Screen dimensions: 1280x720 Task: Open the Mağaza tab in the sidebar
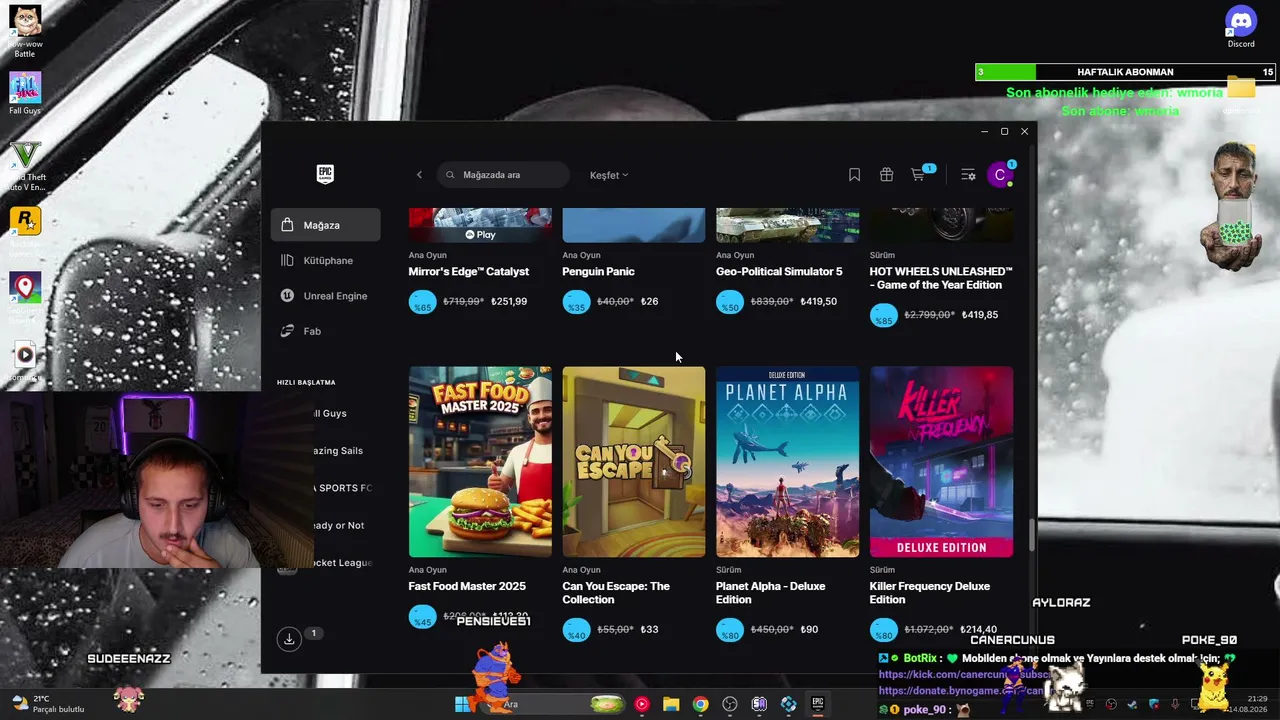tap(326, 225)
